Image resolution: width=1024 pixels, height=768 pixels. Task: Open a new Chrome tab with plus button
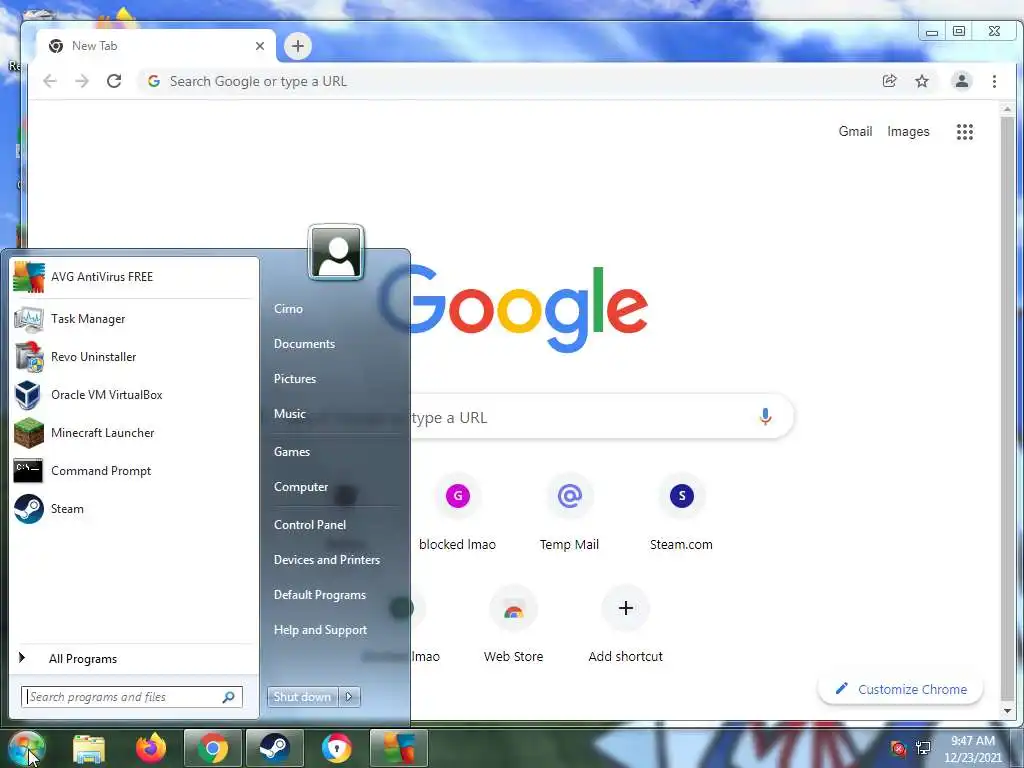(298, 46)
